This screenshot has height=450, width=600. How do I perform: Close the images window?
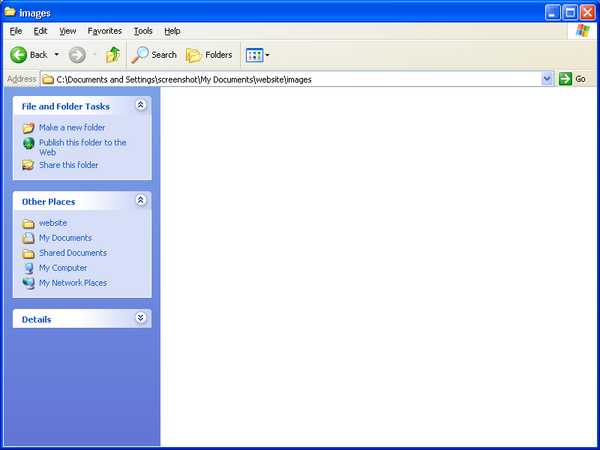click(587, 12)
